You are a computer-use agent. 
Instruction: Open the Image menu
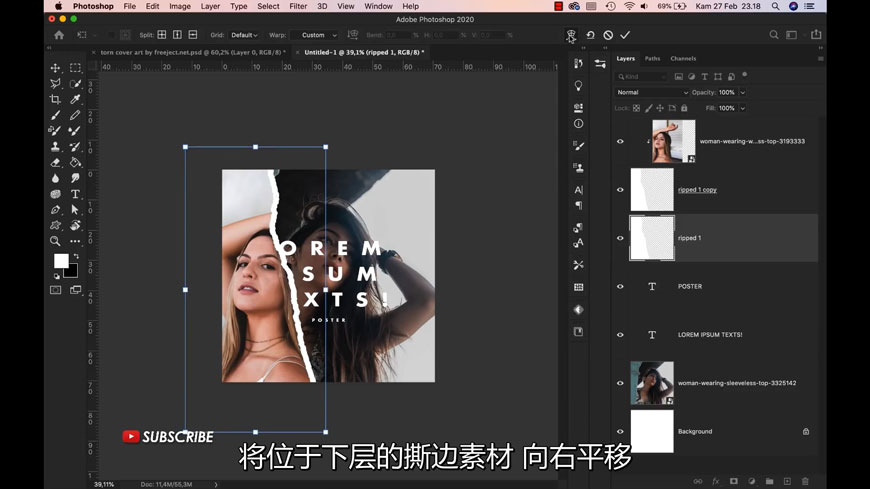click(x=180, y=6)
